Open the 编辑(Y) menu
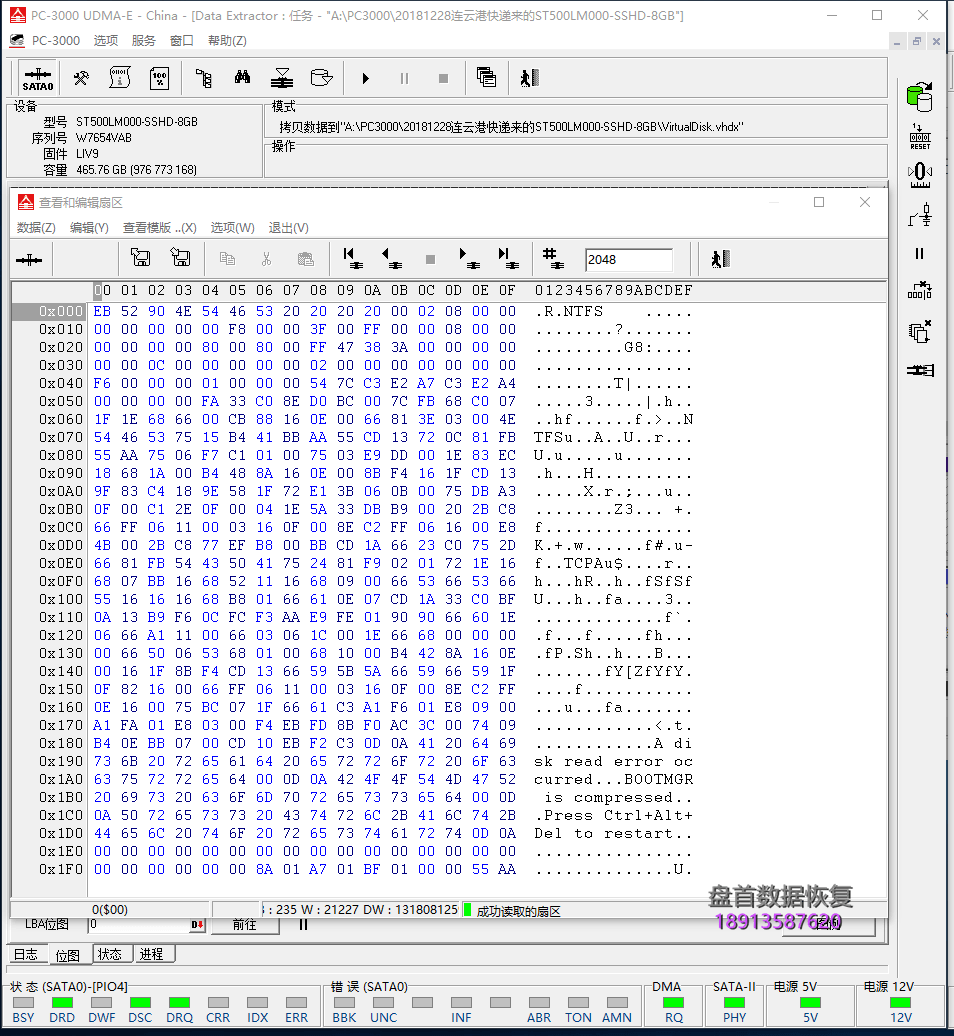Viewport: 954px width, 1036px height. click(x=89, y=228)
